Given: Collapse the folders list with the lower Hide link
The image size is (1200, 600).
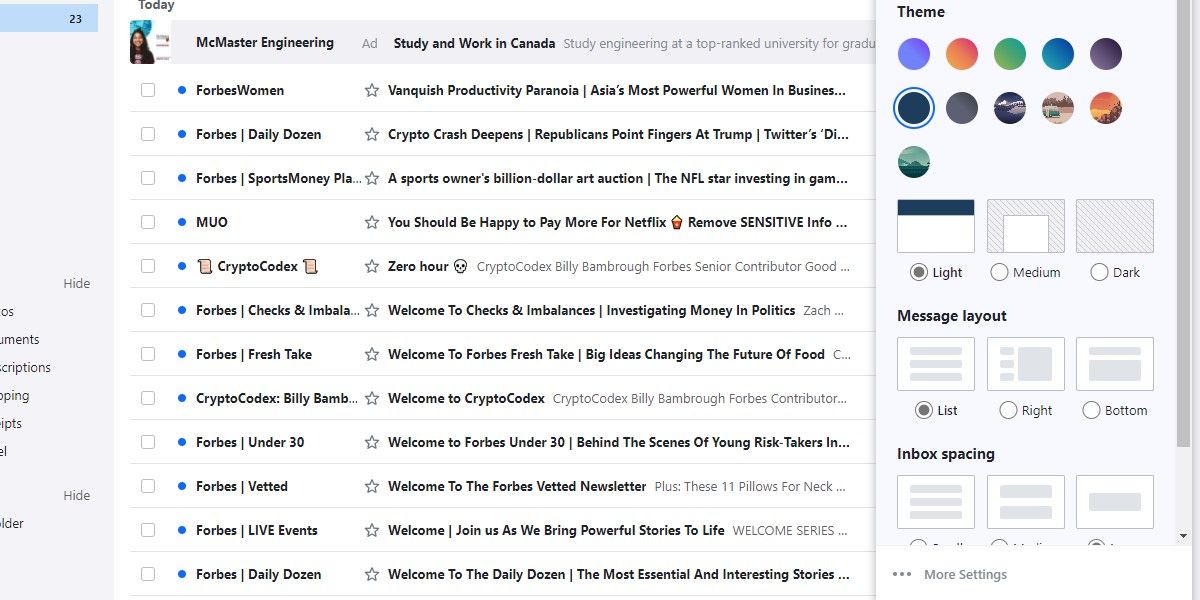Looking at the screenshot, I should point(76,495).
